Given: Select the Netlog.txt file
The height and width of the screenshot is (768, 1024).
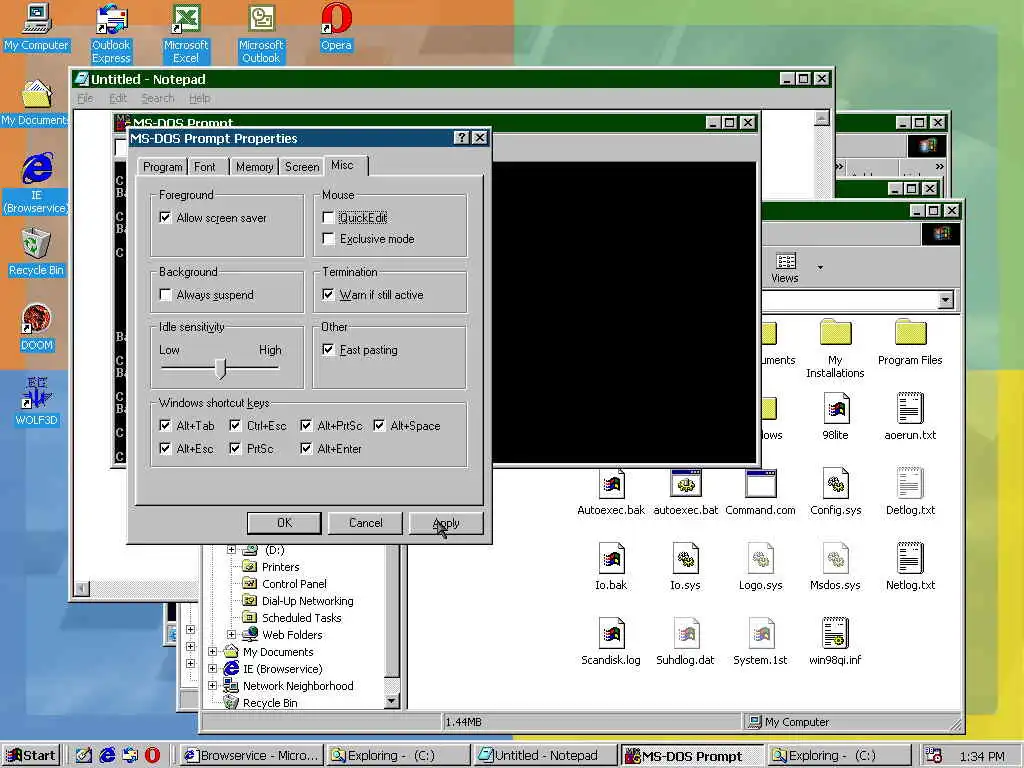Looking at the screenshot, I should (x=910, y=567).
